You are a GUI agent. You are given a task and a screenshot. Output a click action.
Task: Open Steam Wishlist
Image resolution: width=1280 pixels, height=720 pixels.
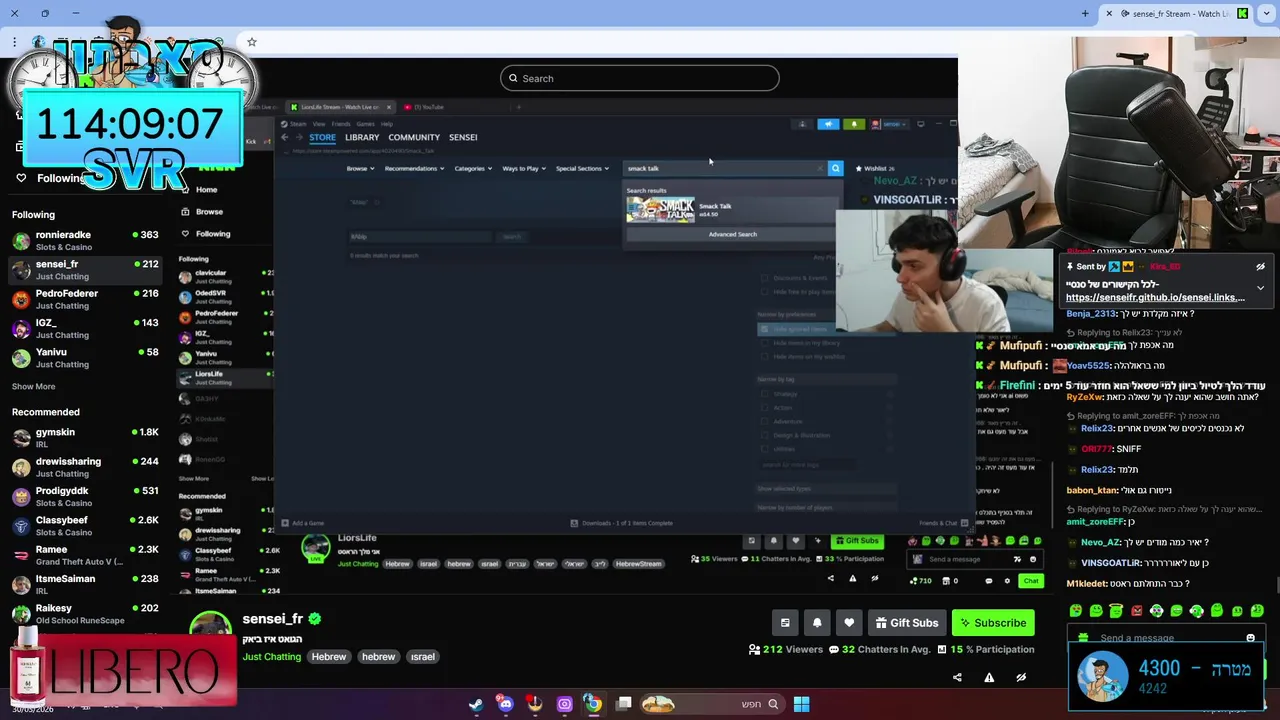pos(875,168)
